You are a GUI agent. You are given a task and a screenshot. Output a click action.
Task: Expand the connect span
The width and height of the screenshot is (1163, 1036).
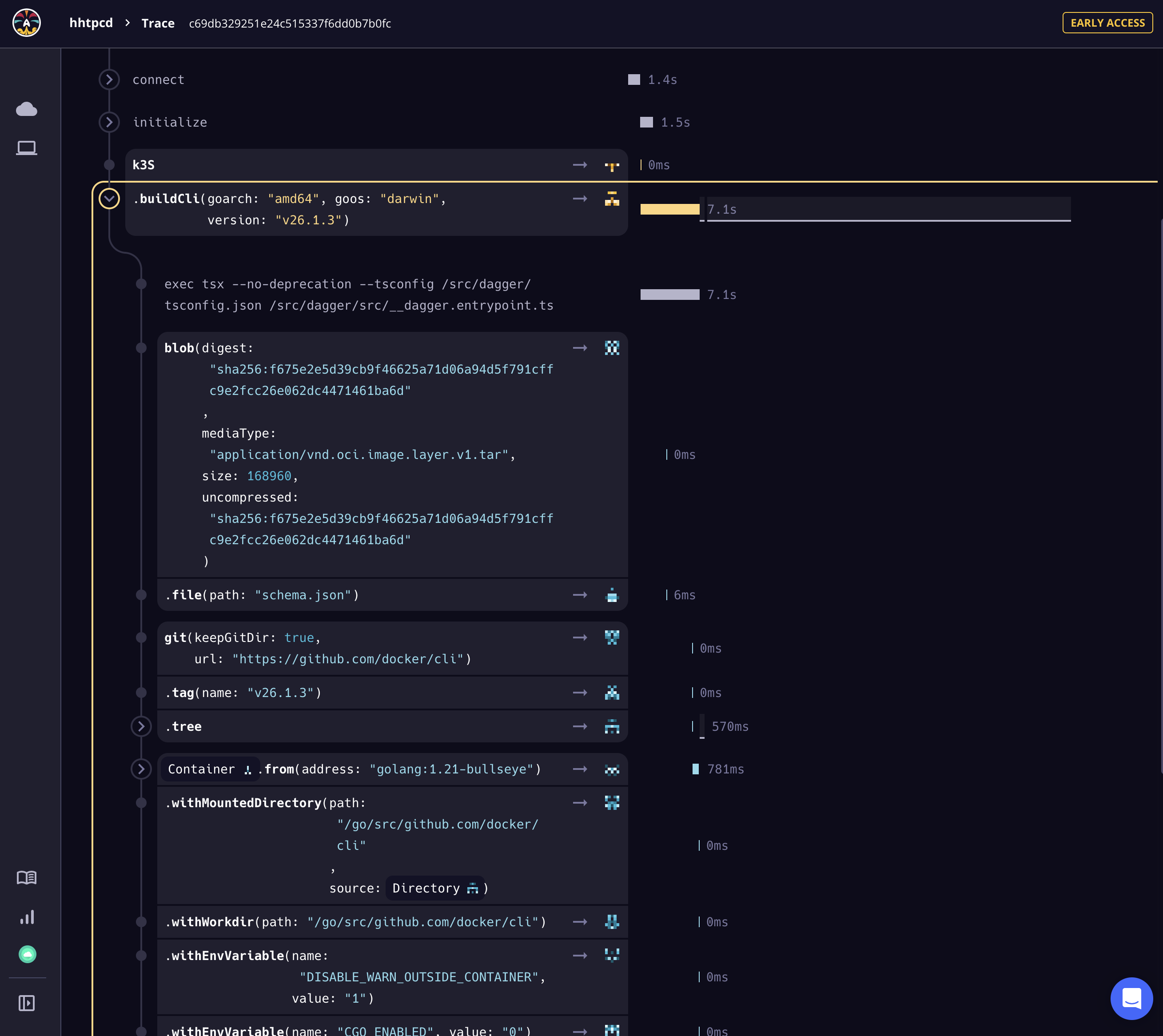(x=109, y=80)
